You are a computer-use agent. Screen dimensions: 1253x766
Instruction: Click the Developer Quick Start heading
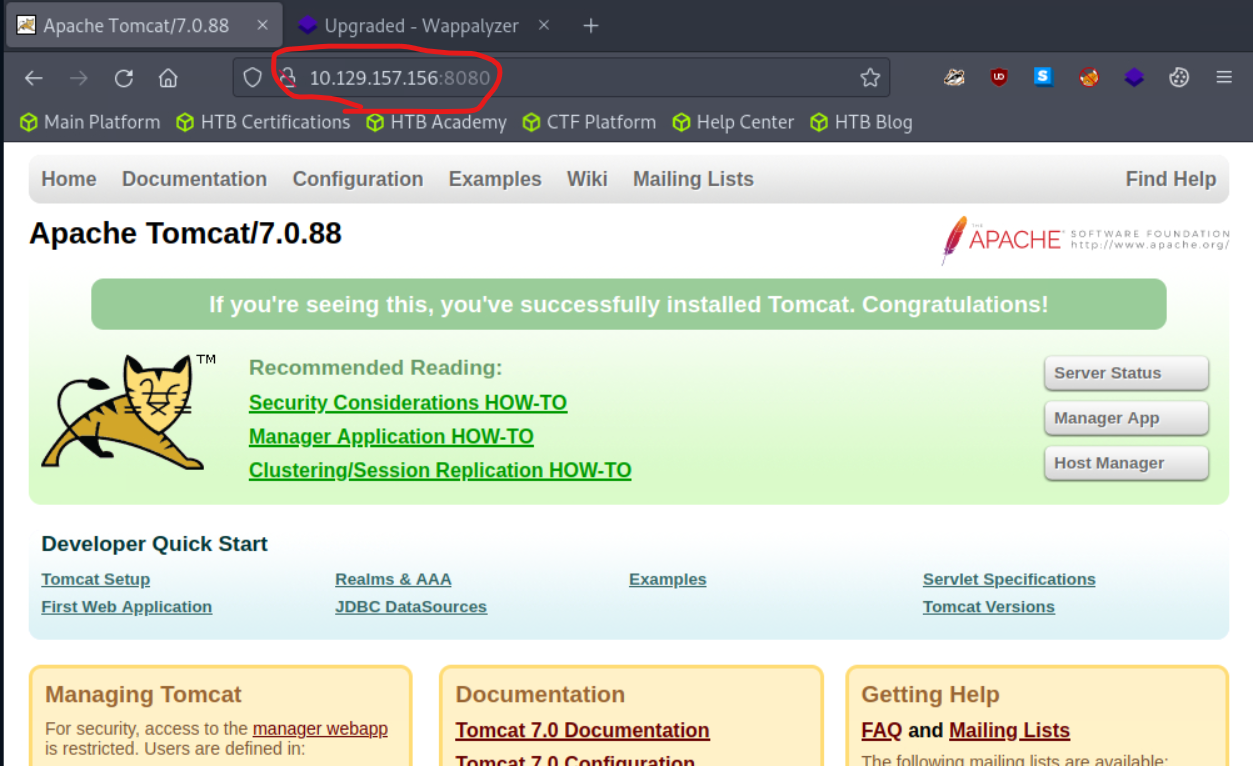coord(155,544)
